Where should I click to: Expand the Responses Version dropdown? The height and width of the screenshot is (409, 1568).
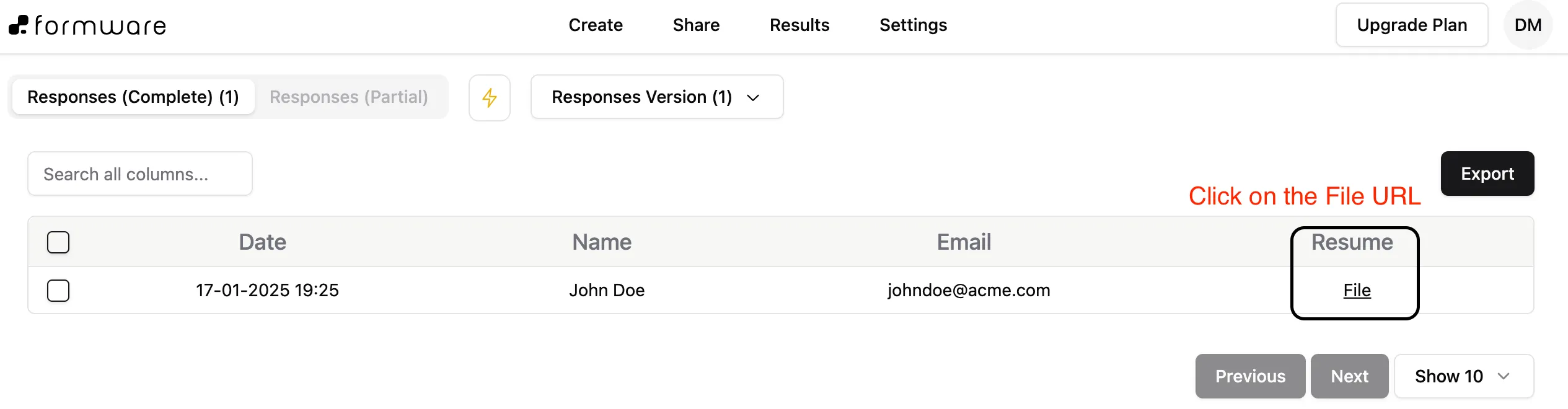click(x=656, y=97)
